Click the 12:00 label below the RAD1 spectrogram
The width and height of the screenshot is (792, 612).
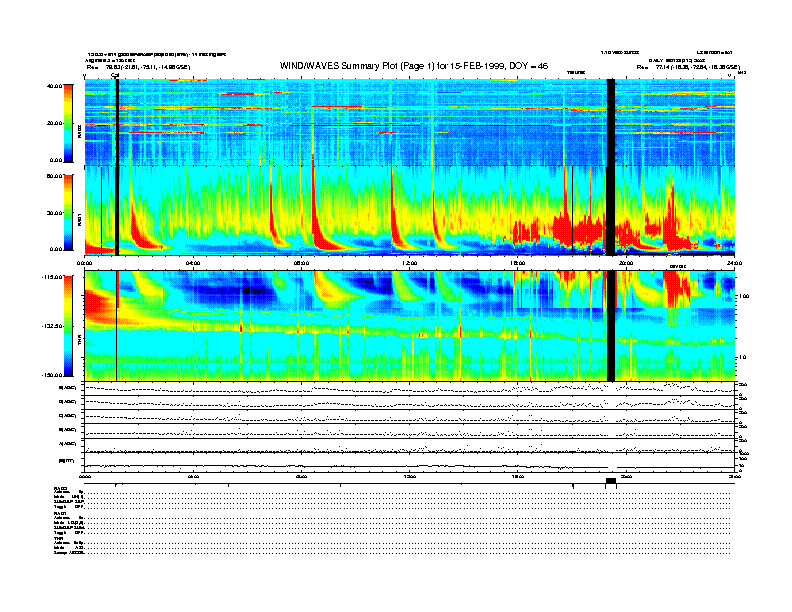click(x=410, y=263)
